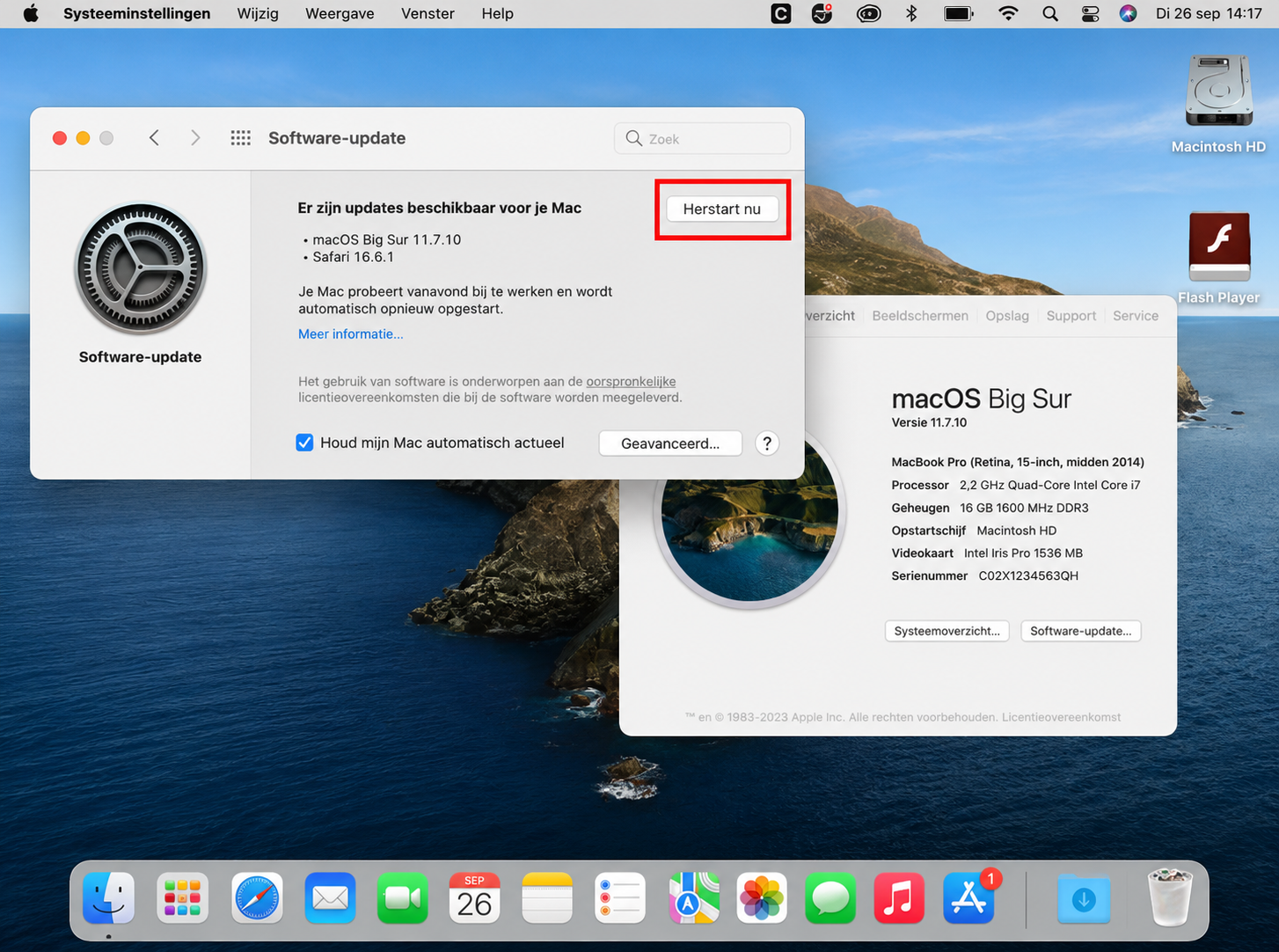Go back in Software-update window
Viewport: 1279px width, 952px height.
pyautogui.click(x=154, y=138)
